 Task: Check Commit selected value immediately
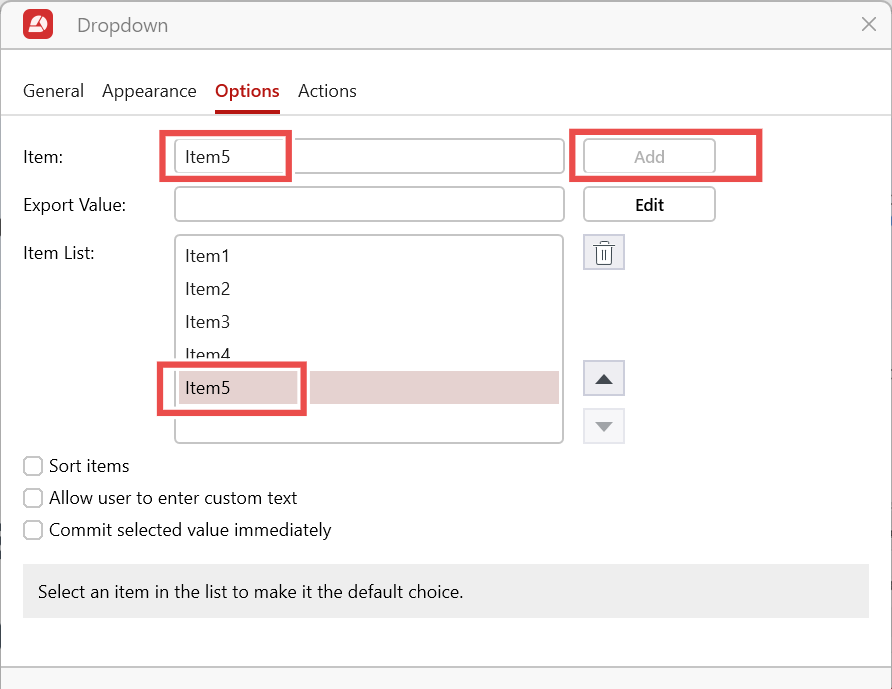pyautogui.click(x=33, y=530)
